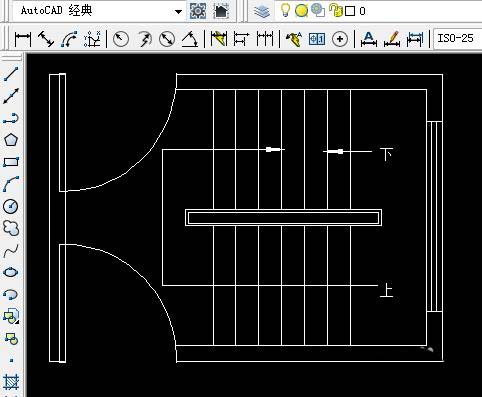The width and height of the screenshot is (482, 397).
Task: Select the Jogged radius dimension tool
Action: pyautogui.click(x=144, y=39)
